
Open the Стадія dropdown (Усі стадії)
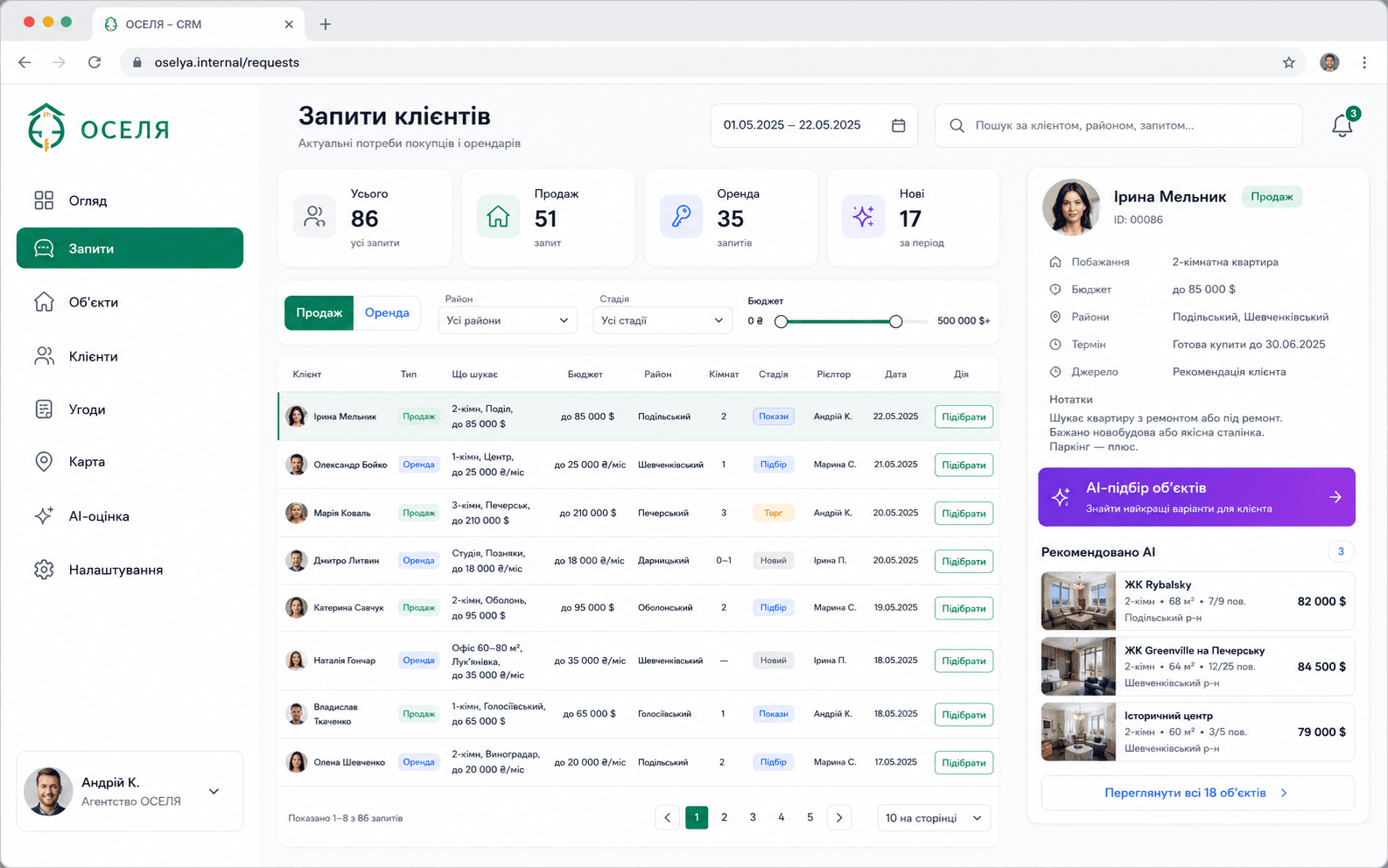pyautogui.click(x=662, y=320)
